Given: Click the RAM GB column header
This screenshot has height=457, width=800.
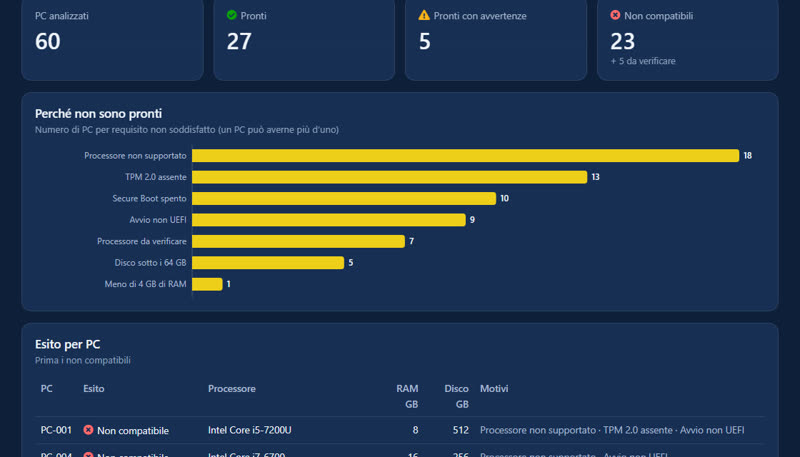Looking at the screenshot, I should tap(407, 396).
